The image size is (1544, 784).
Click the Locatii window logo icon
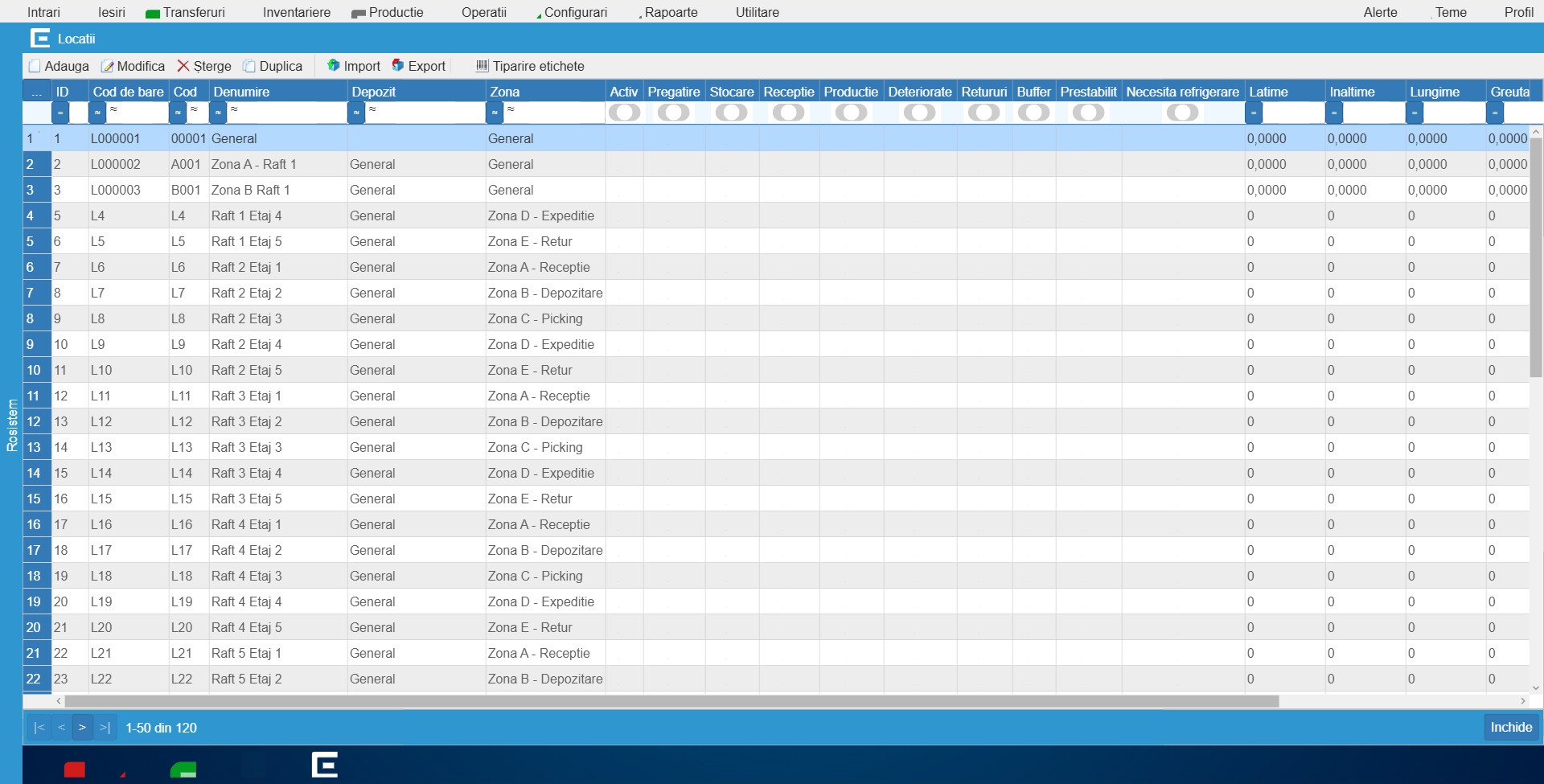[x=40, y=38]
